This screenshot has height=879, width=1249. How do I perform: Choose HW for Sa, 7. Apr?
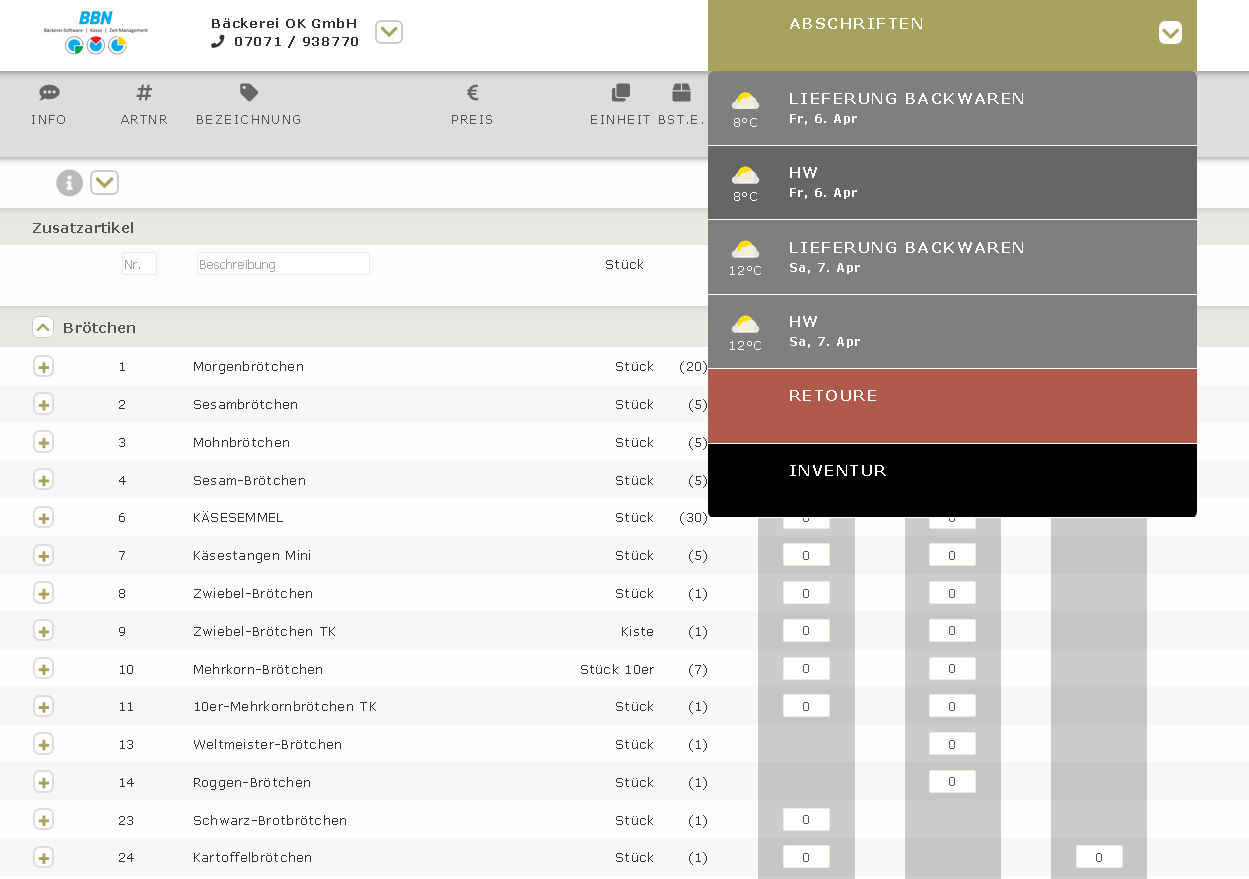point(951,331)
